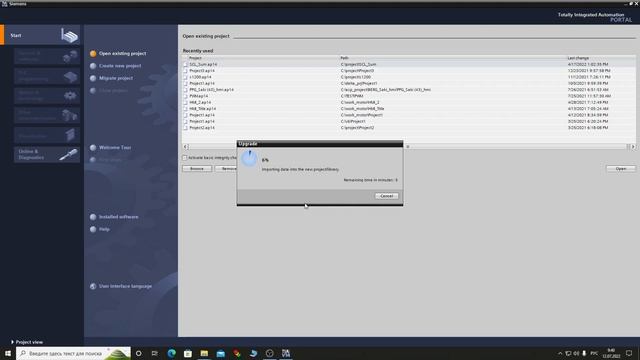
Task: Click path C:\TEST\PWM
Action: point(352,96)
